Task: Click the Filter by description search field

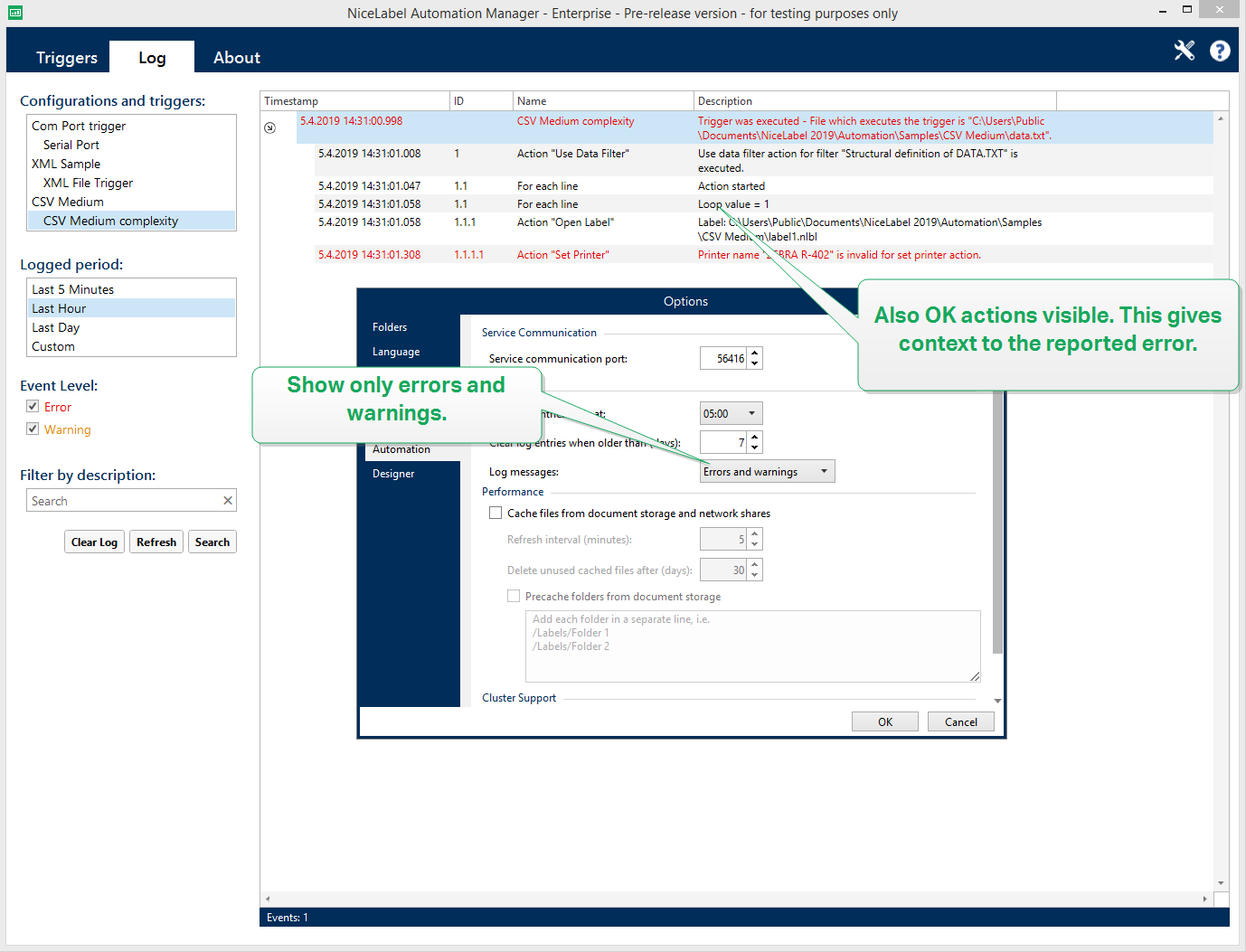Action: coord(125,501)
